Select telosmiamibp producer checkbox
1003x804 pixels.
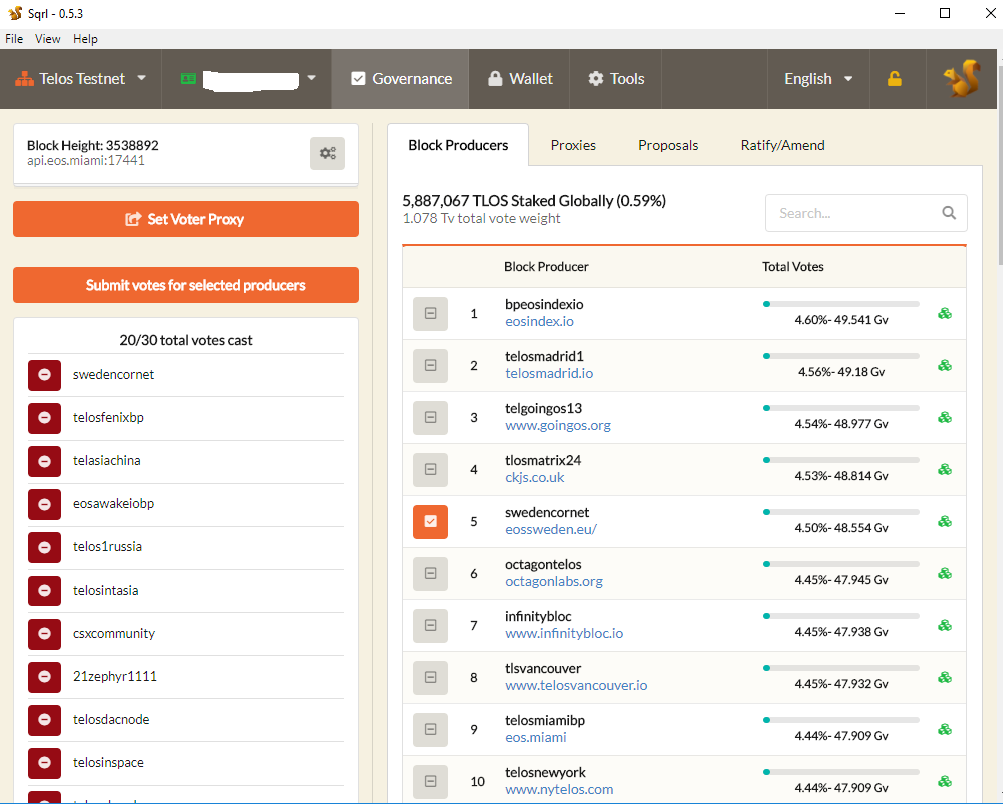(x=430, y=729)
